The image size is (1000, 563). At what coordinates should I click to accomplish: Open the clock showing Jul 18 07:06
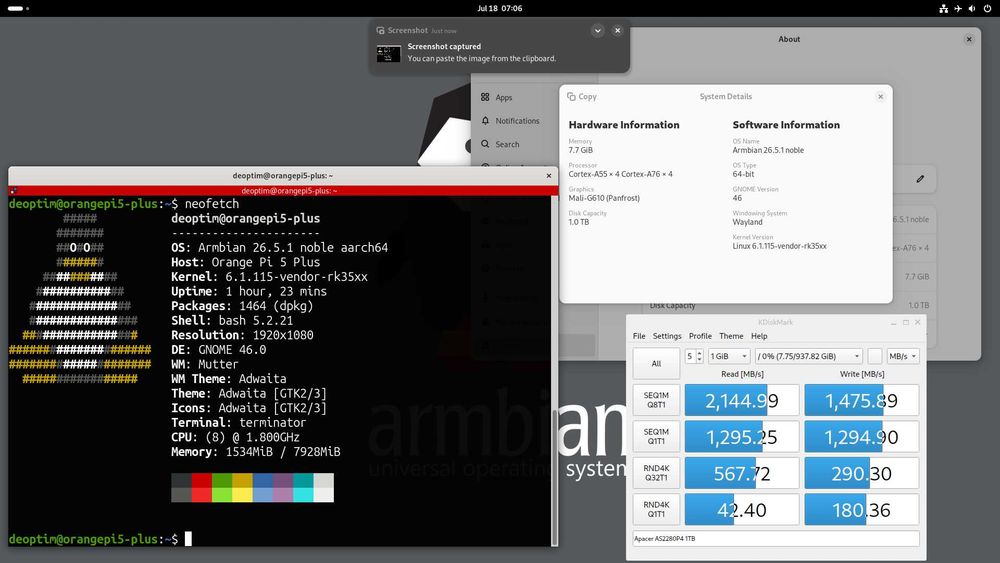pyautogui.click(x=499, y=8)
